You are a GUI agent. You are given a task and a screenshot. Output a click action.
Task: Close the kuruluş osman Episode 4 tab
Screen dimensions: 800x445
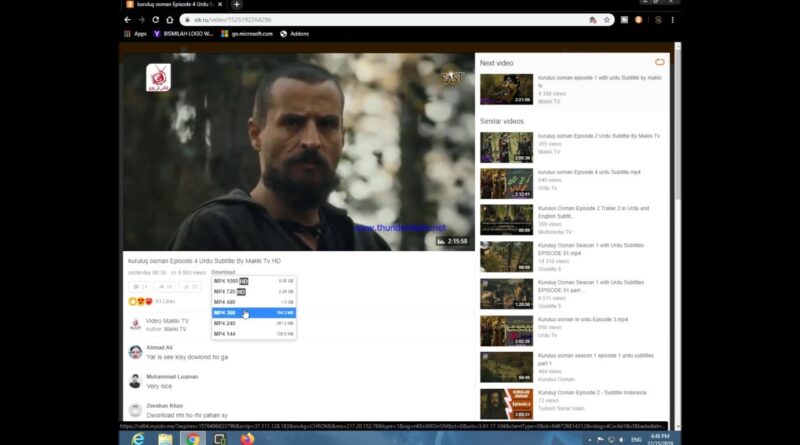click(x=220, y=5)
